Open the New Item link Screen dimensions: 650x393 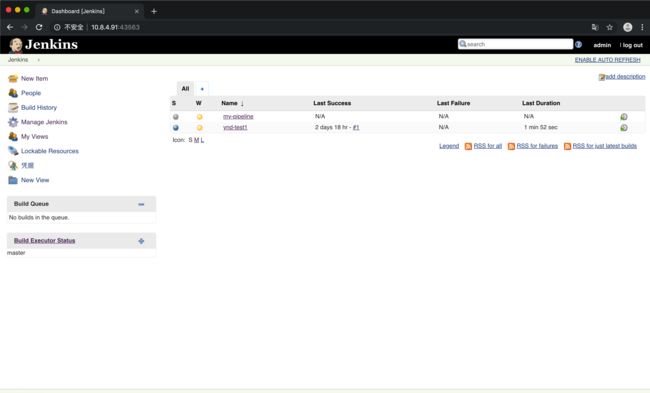click(x=34, y=78)
